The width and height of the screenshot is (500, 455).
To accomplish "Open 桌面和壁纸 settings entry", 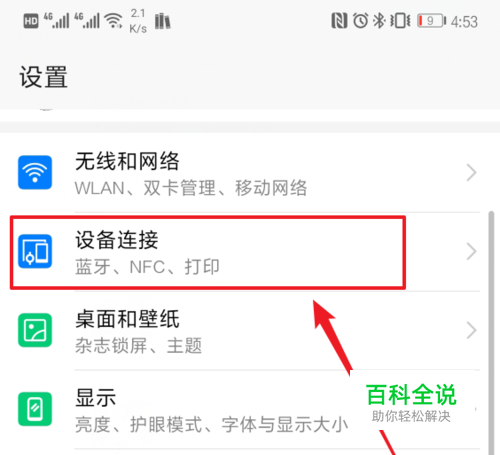I will [250, 330].
